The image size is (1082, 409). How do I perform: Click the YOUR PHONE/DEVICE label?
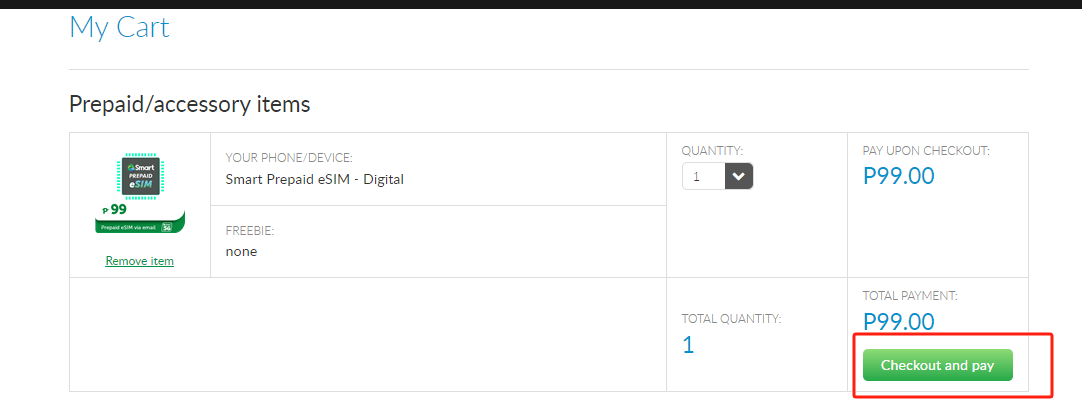[289, 158]
